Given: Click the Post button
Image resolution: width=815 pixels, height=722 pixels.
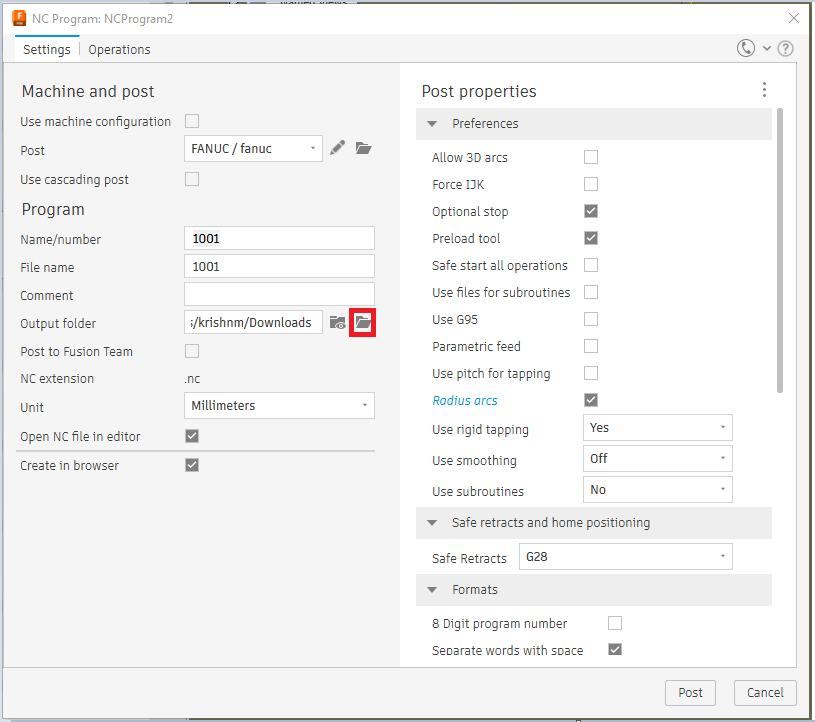Looking at the screenshot, I should tap(690, 692).
